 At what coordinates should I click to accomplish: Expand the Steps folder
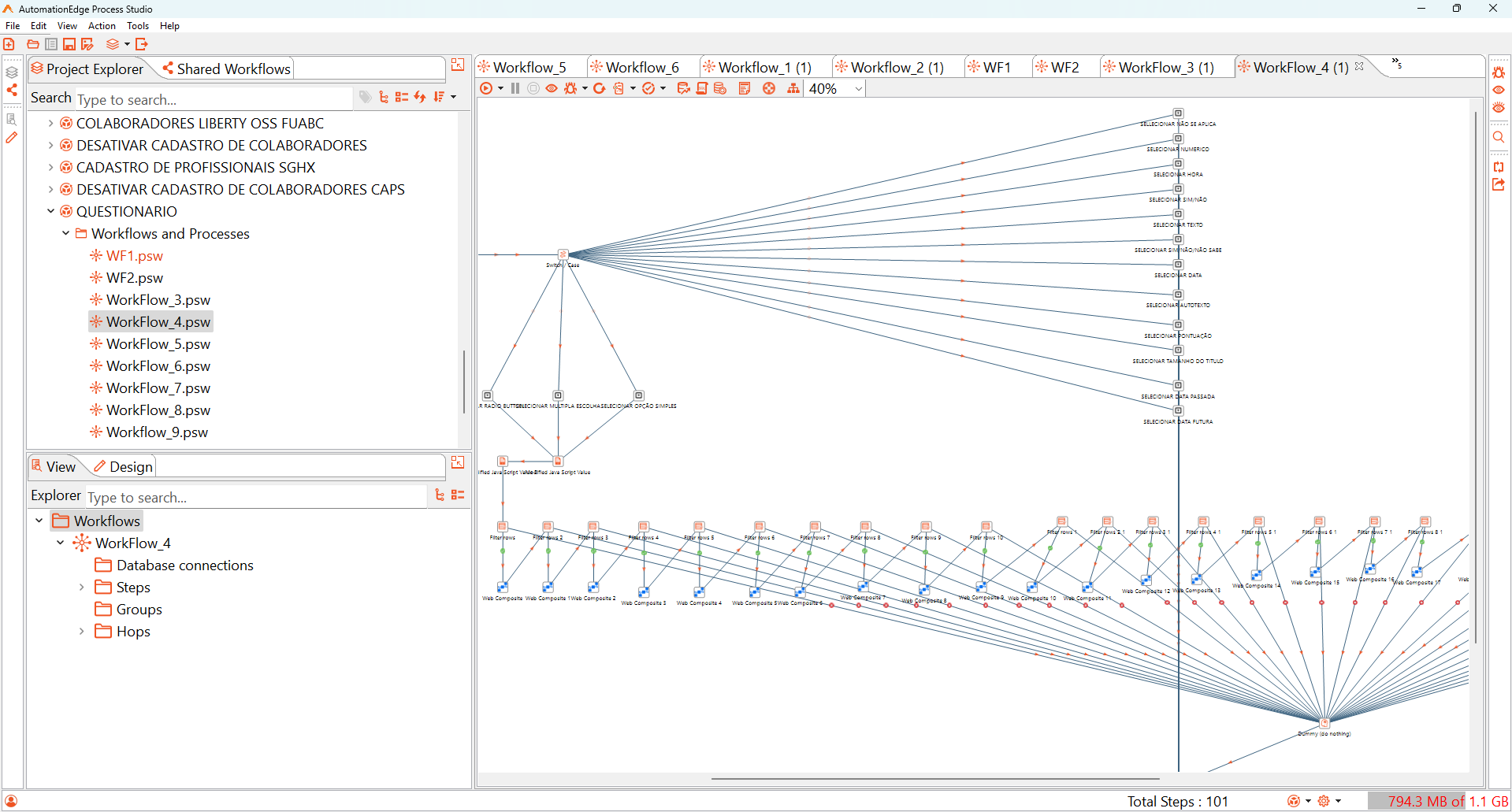pos(82,587)
